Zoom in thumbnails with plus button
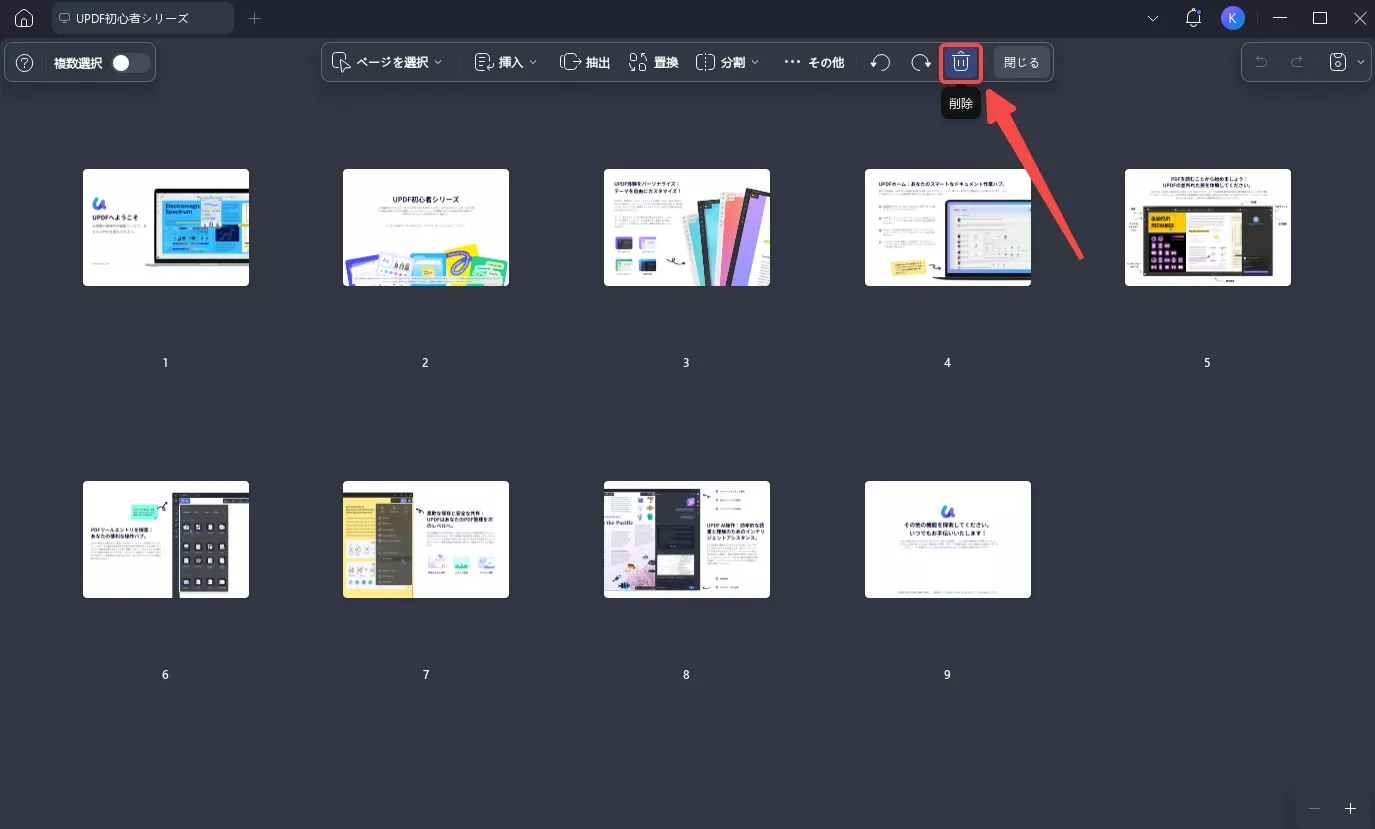This screenshot has width=1375, height=829. [x=1350, y=808]
